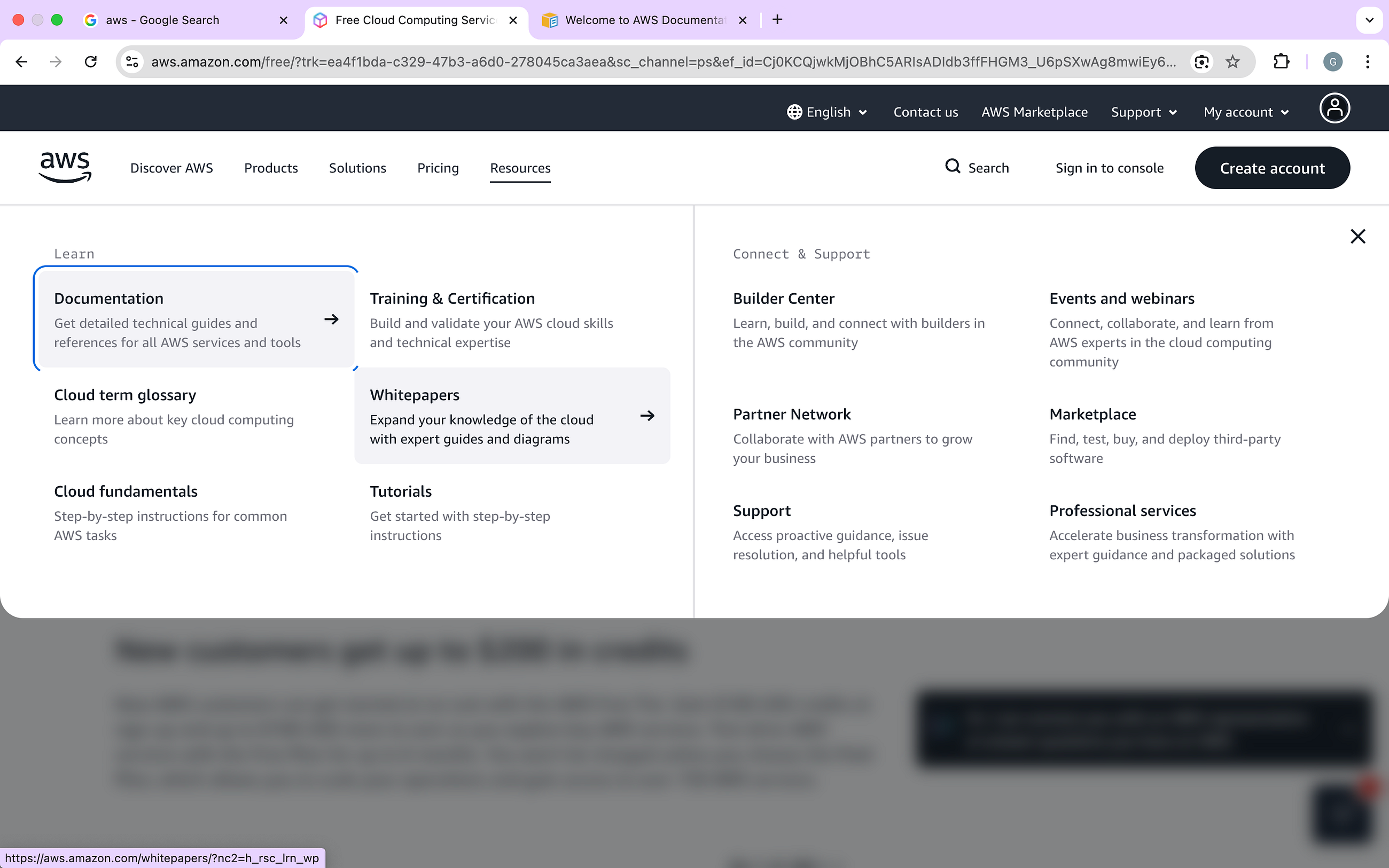The height and width of the screenshot is (868, 1389).
Task: Open the Whitepapers card
Action: point(512,416)
